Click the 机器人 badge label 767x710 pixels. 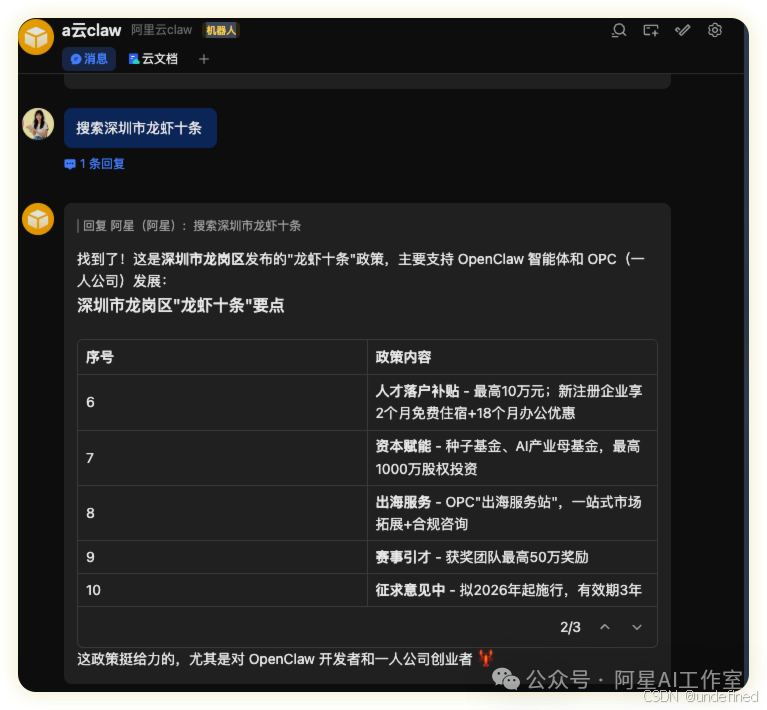point(221,30)
